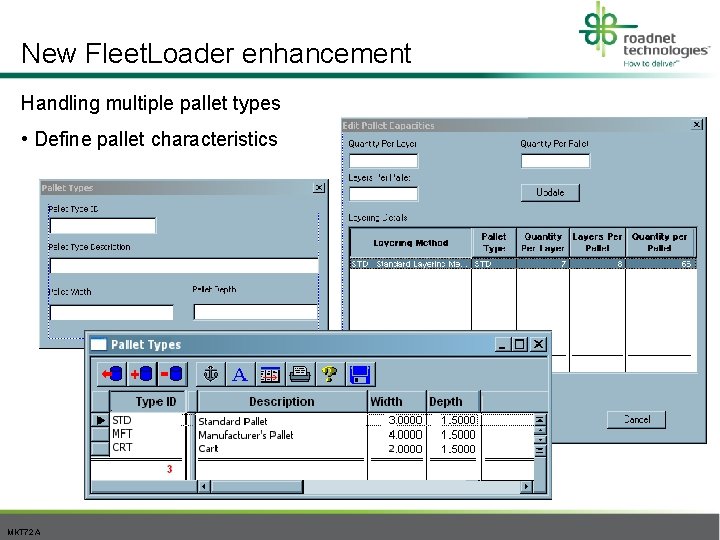Viewport: 720px width, 540px height.
Task: Select the STD row marker arrow
Action: [x=101, y=420]
